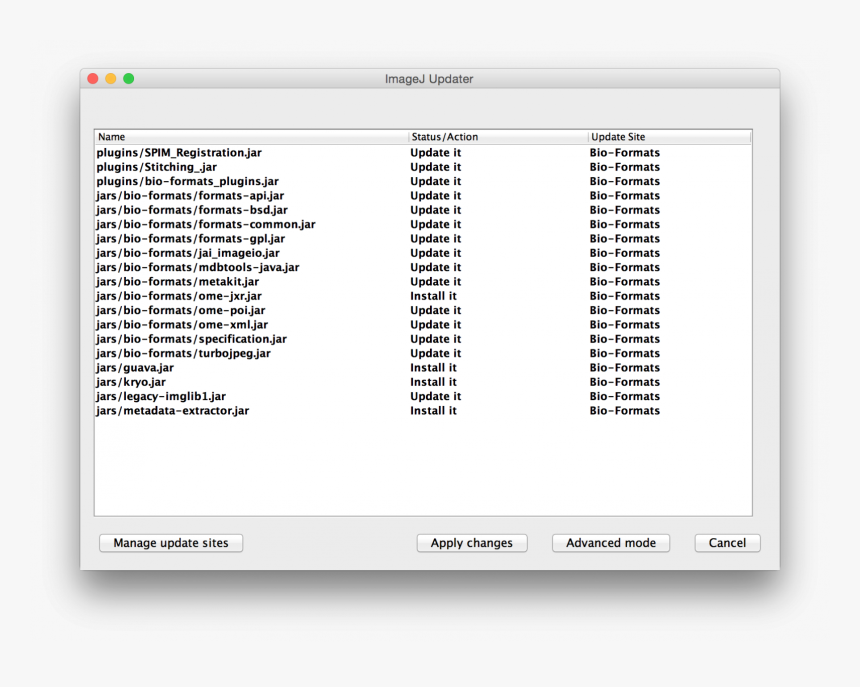This screenshot has width=860, height=687.
Task: Click the Install it status for ome-jxr.jar
Action: [x=433, y=295]
